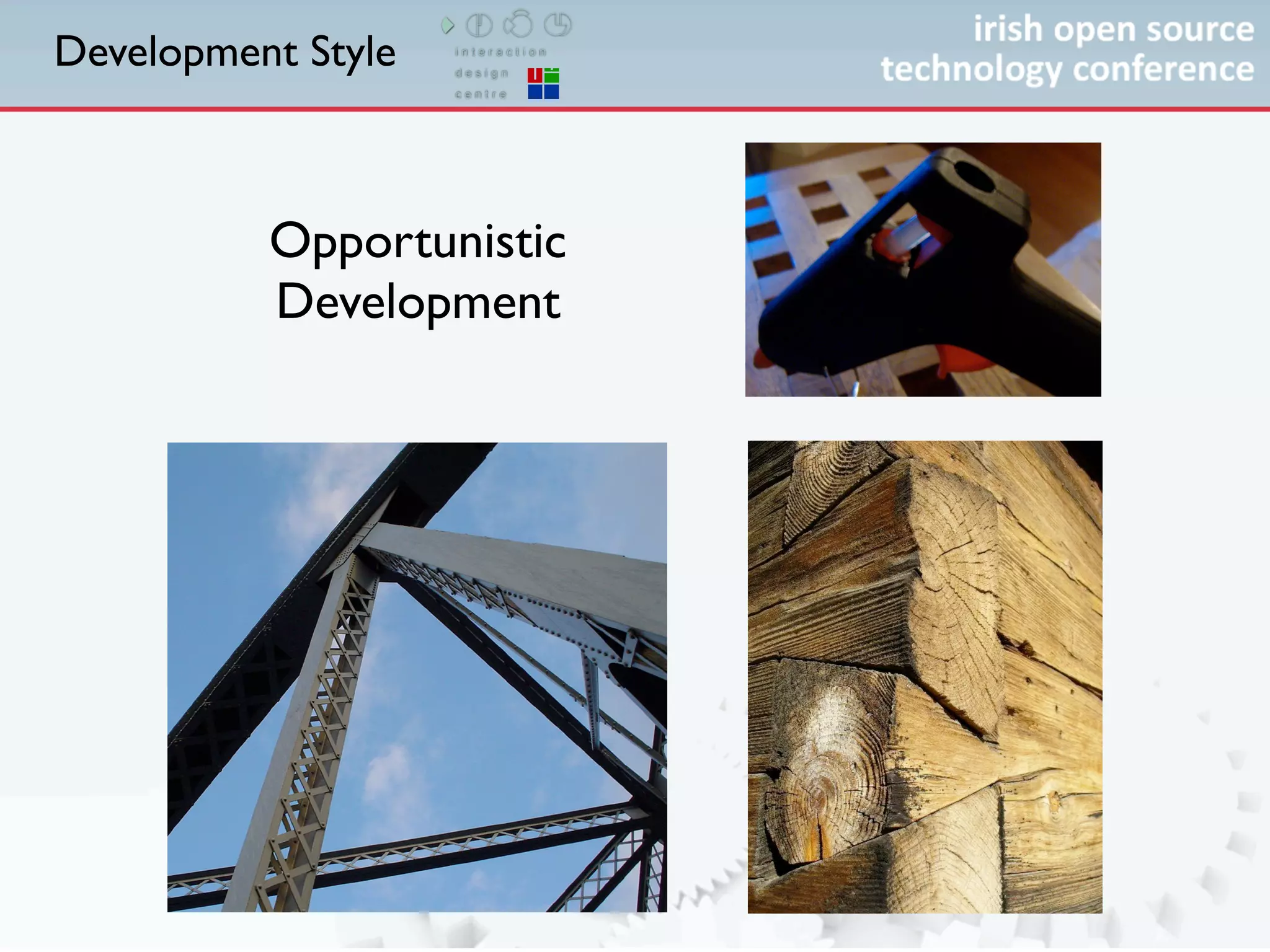Click the word 'design' in the logo

pos(481,73)
